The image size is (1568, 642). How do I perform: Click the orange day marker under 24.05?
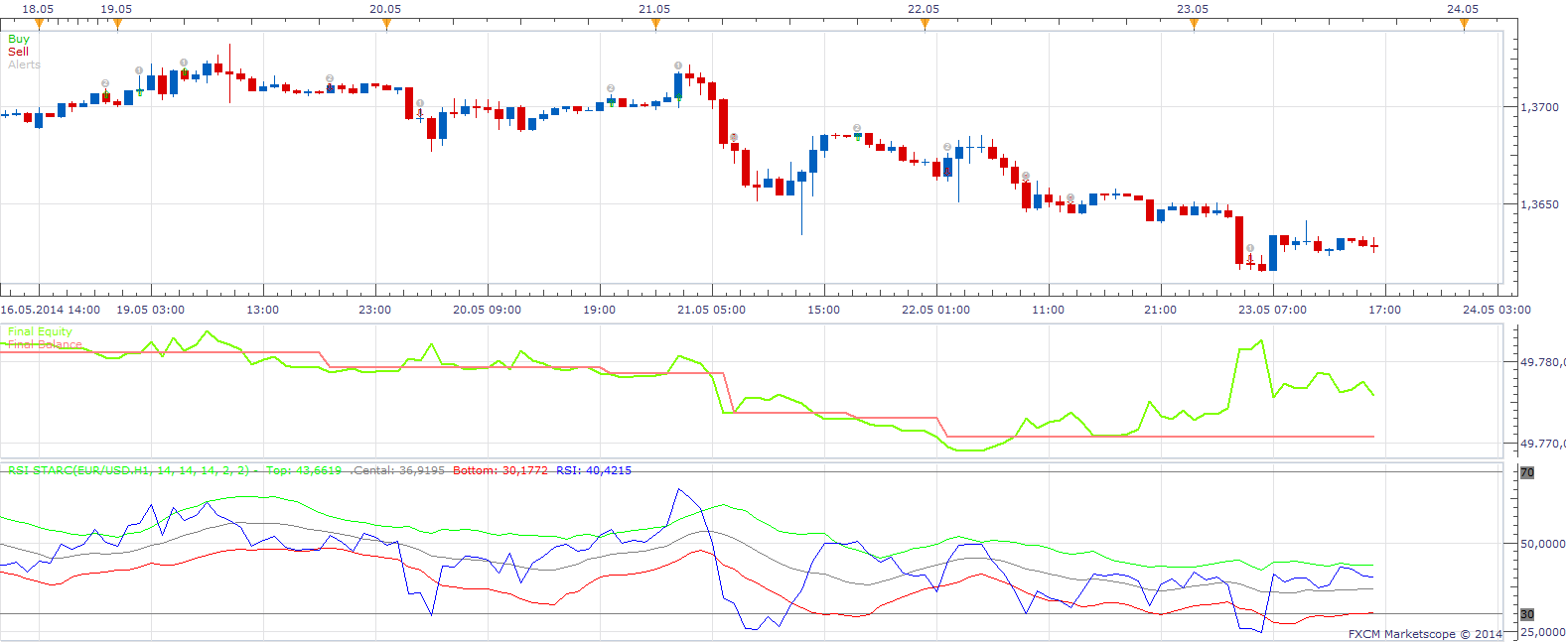coord(1464,24)
